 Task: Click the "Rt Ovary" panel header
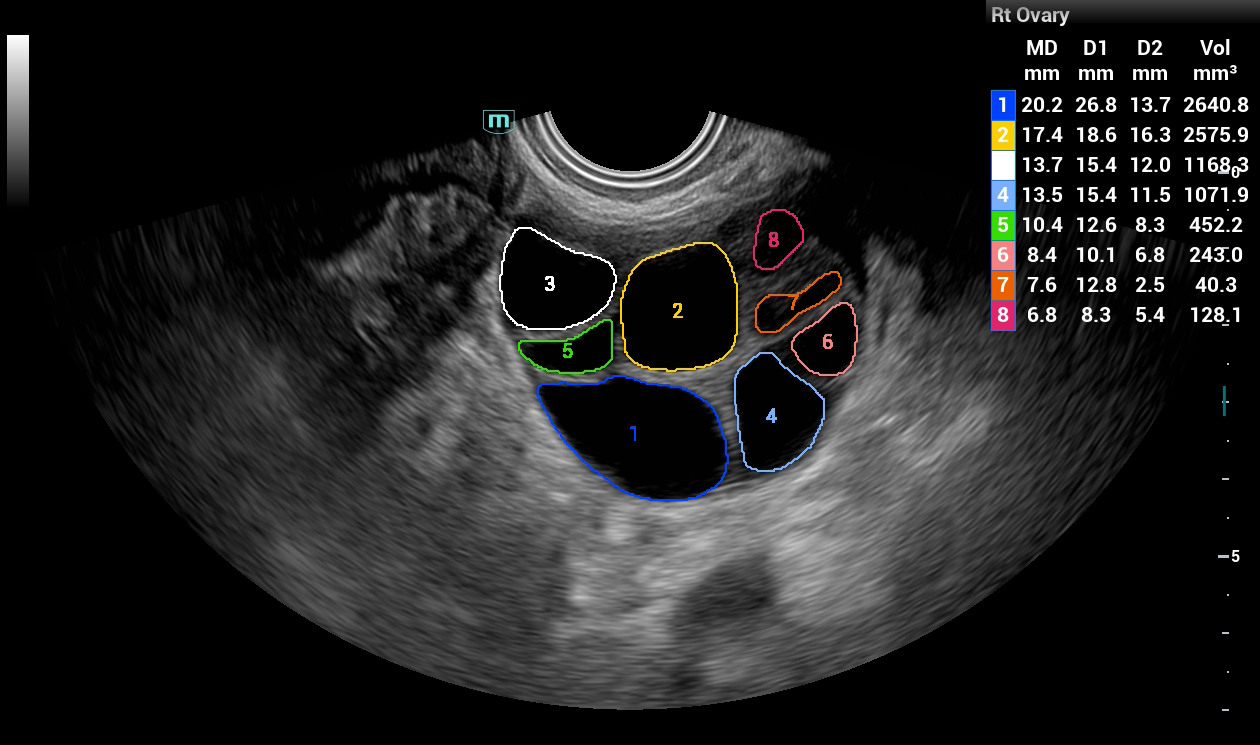(x=1030, y=15)
